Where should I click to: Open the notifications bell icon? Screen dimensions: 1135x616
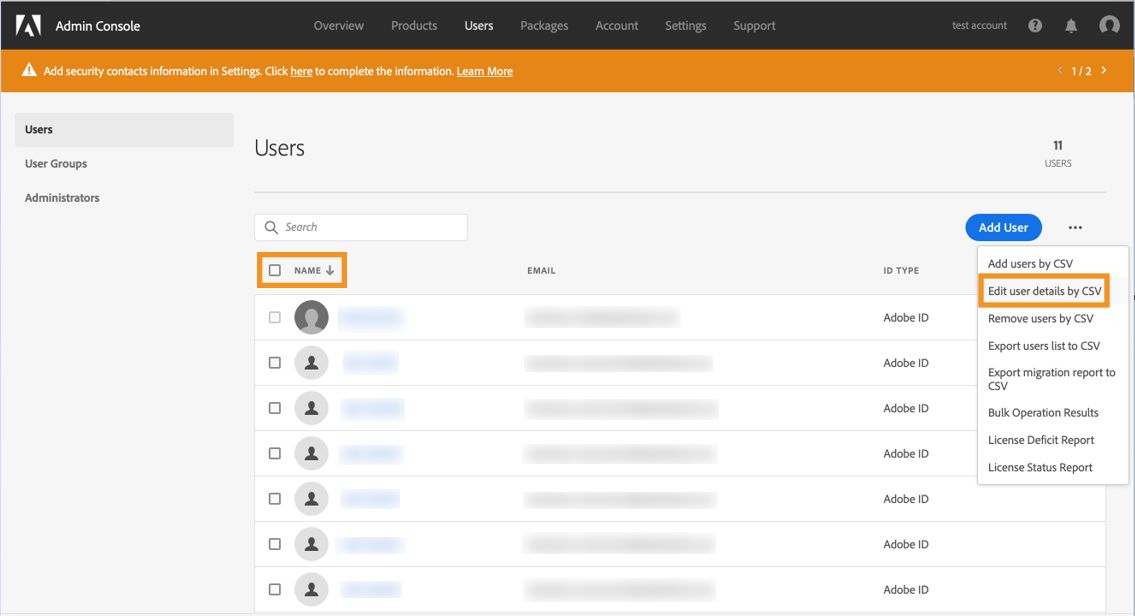click(1071, 25)
